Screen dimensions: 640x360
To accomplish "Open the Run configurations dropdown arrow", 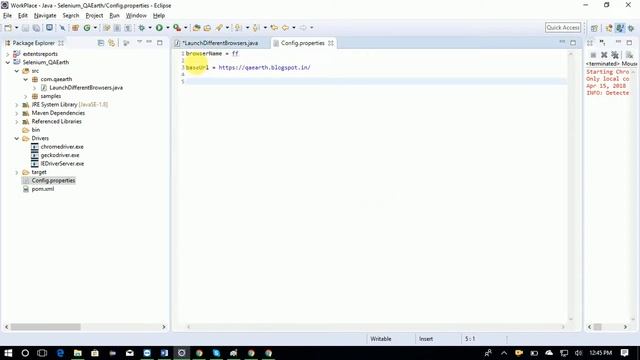I will click(168, 28).
